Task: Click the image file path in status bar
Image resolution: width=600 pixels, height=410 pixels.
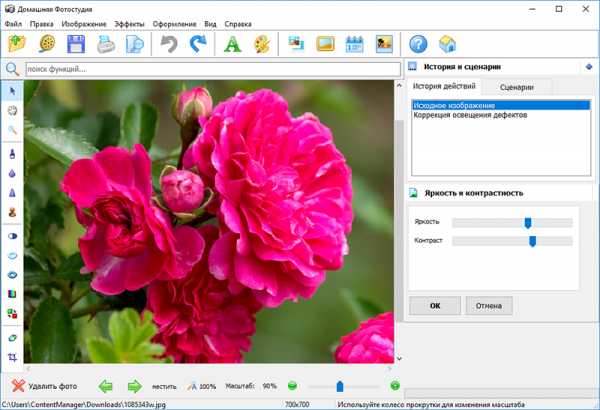Action: click(84, 405)
